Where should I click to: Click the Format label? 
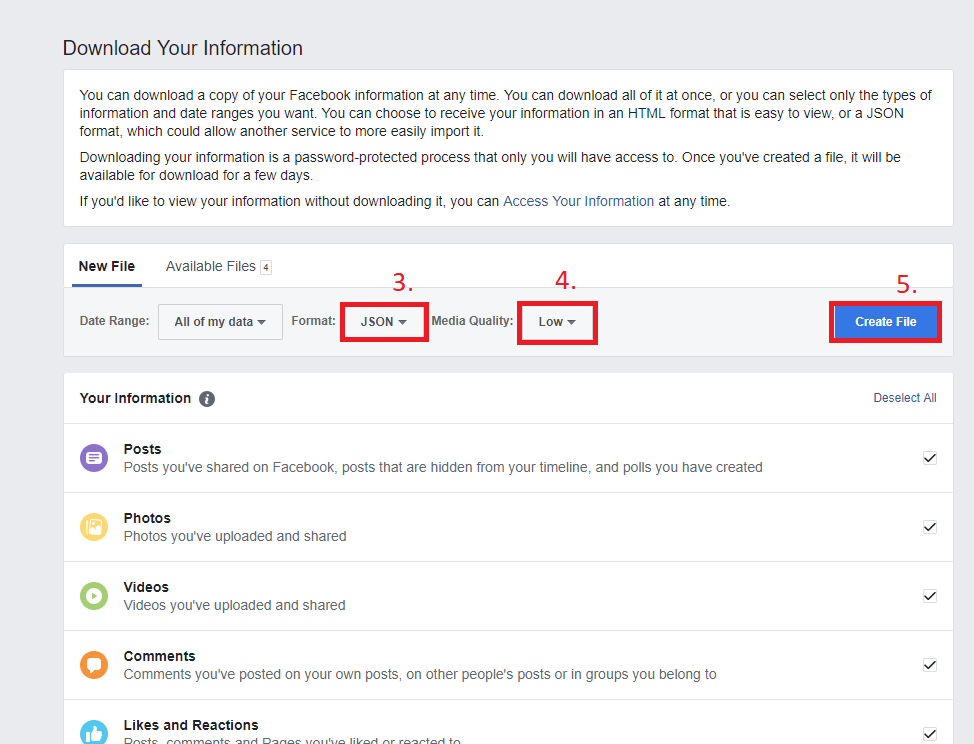[313, 320]
